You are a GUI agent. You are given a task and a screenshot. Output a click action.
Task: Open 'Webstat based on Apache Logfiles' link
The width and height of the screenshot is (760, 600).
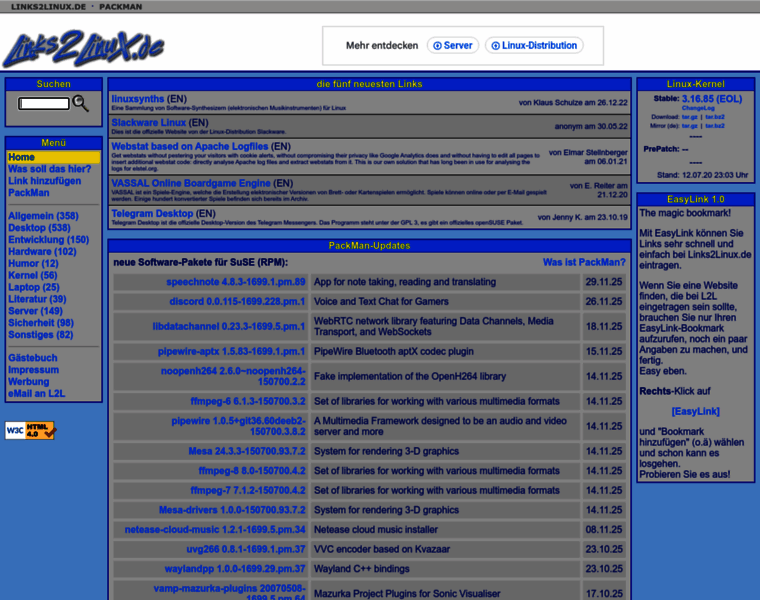(x=190, y=146)
